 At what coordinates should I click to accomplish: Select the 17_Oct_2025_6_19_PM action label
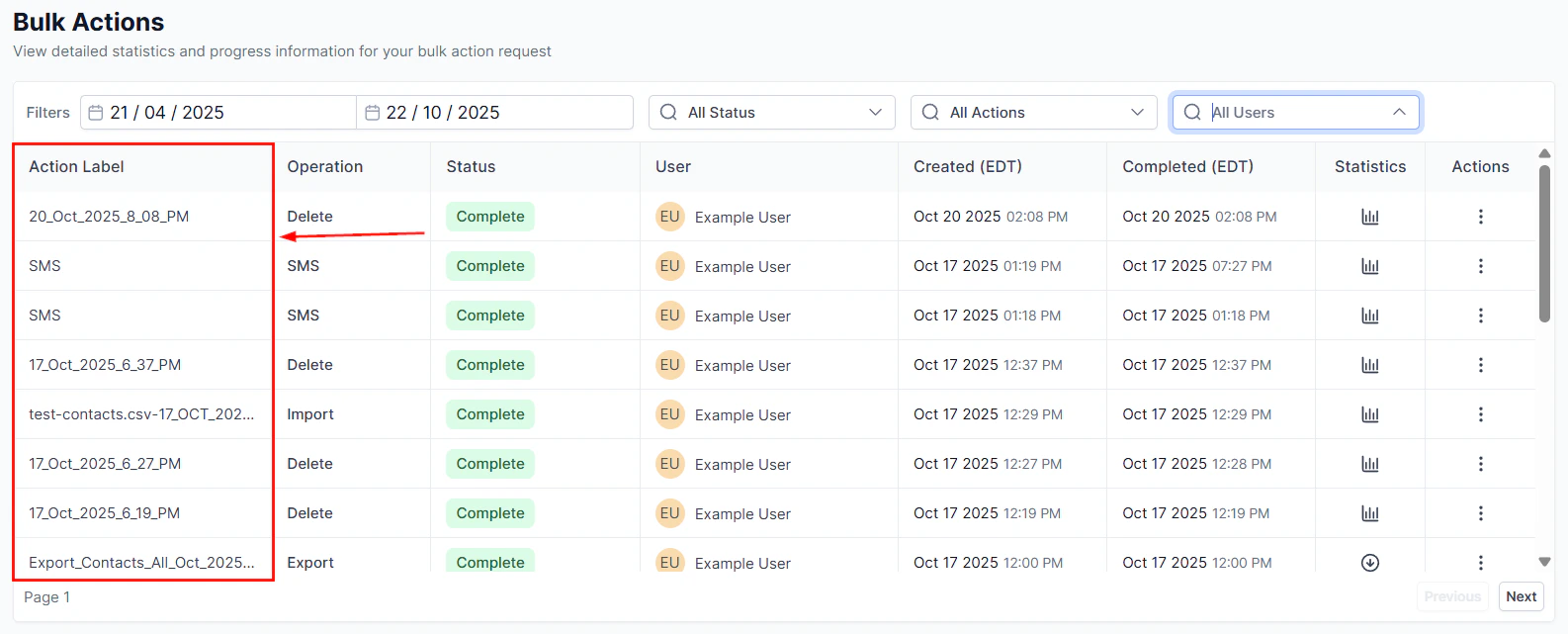pos(104,513)
